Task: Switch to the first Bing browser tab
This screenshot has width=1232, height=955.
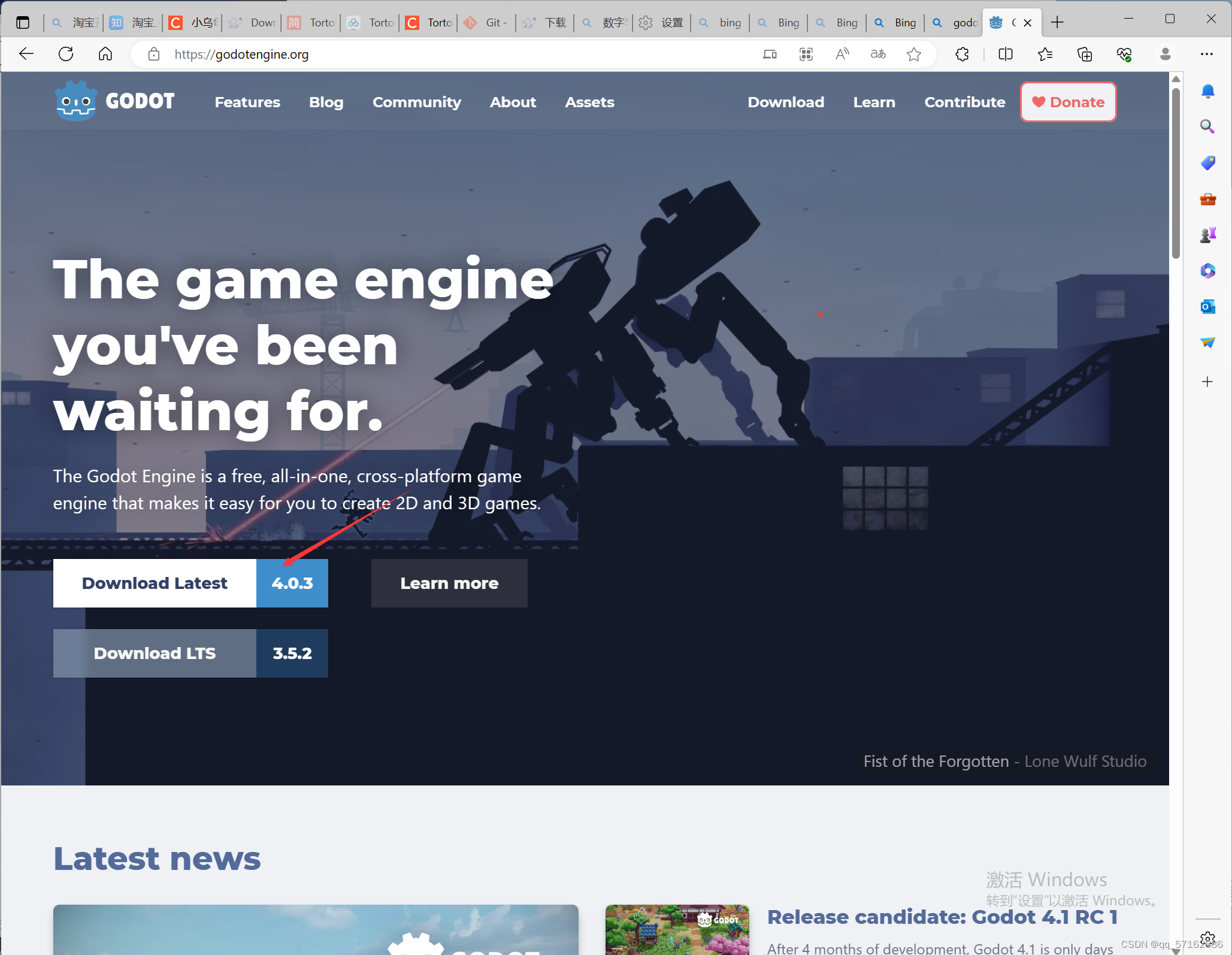Action: 778,22
